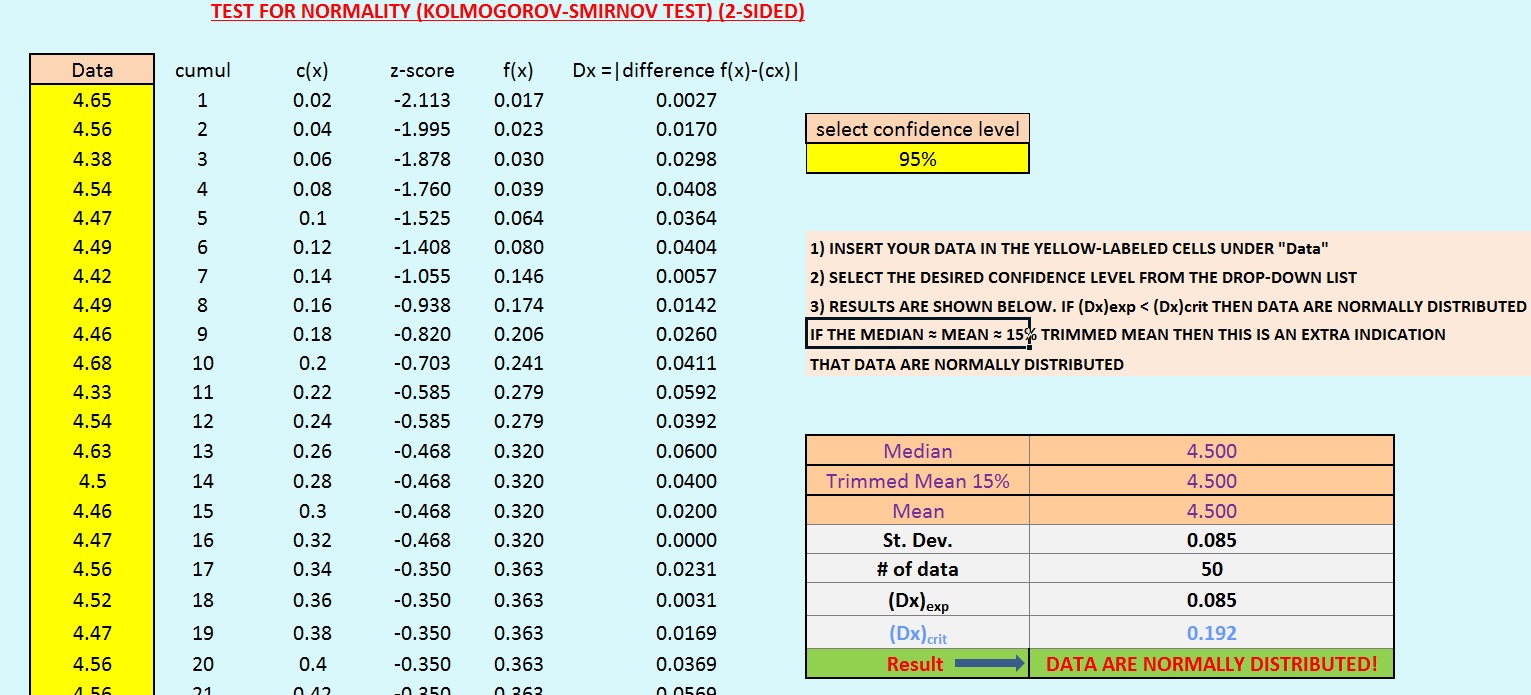Open the 95% confidence level drop-down cell
The image size is (1531, 695).
[x=917, y=158]
